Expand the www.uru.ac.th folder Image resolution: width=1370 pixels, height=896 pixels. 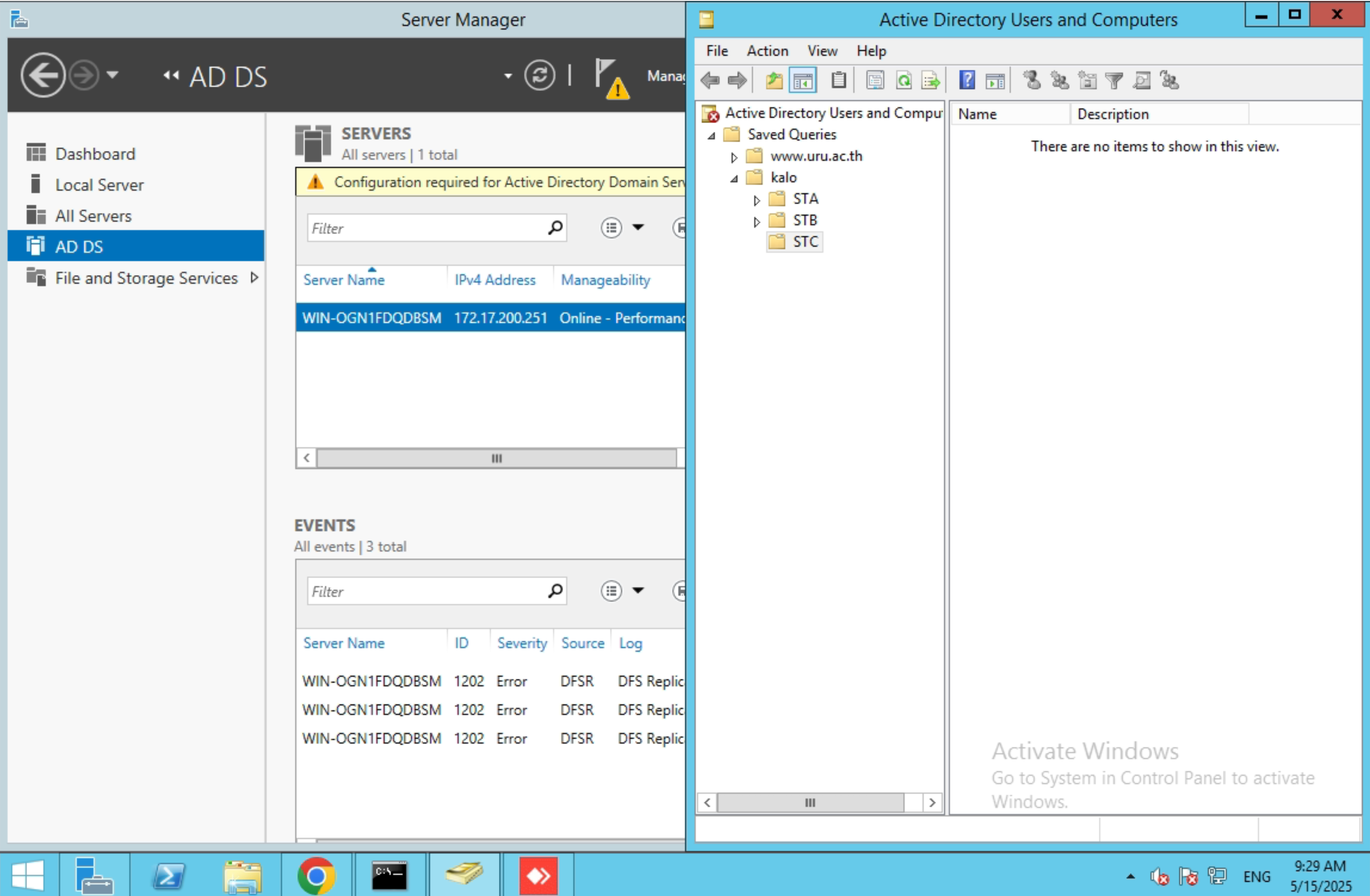pyautogui.click(x=734, y=157)
